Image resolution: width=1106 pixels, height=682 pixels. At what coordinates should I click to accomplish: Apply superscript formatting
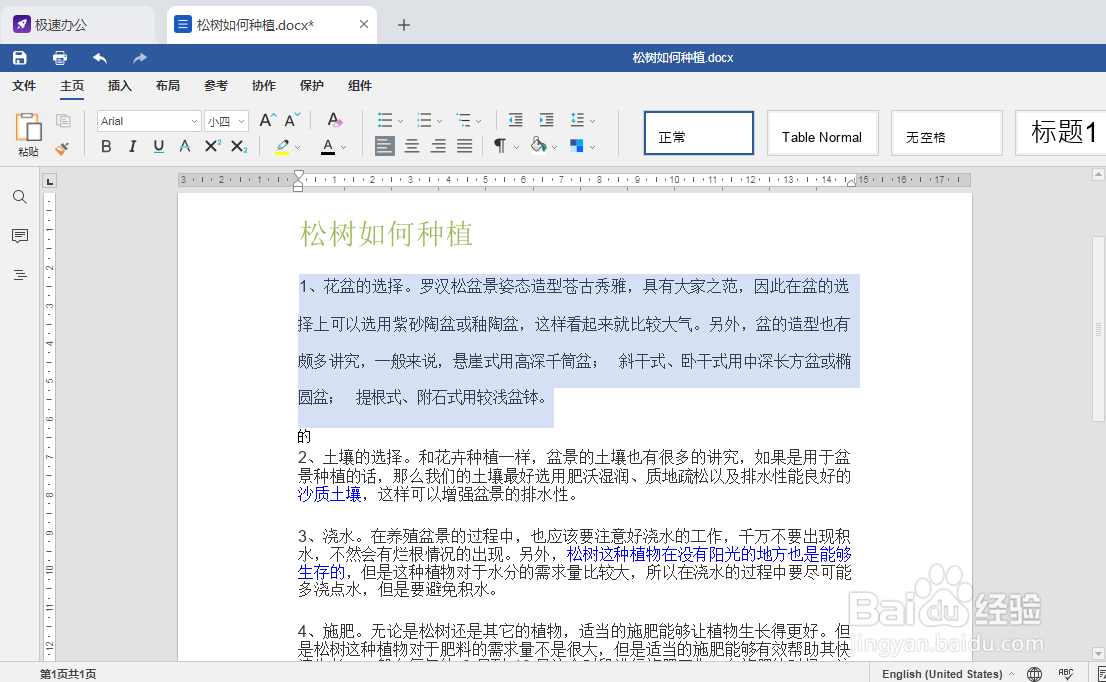(x=212, y=146)
